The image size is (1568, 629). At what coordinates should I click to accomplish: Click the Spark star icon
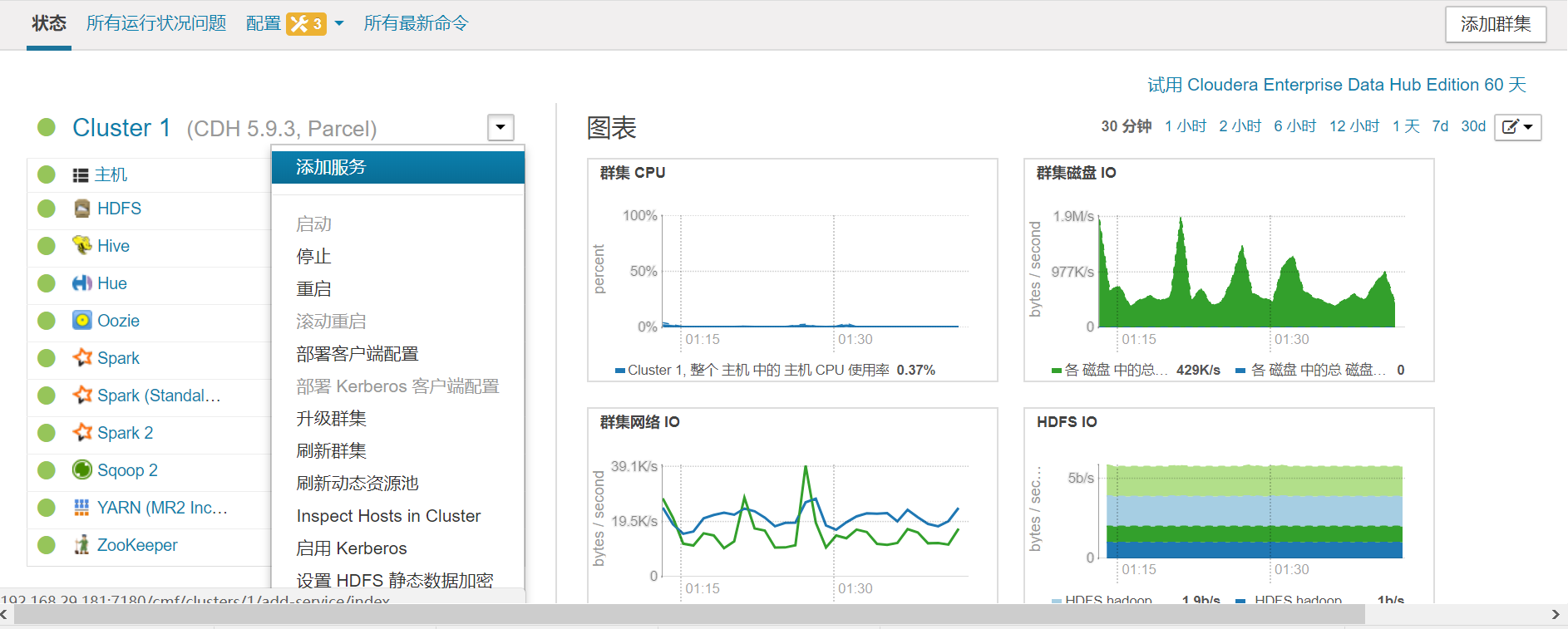point(81,358)
